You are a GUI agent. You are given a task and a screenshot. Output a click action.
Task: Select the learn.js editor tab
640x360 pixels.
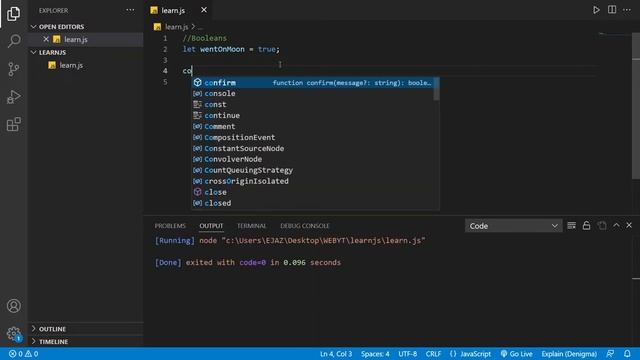(173, 10)
